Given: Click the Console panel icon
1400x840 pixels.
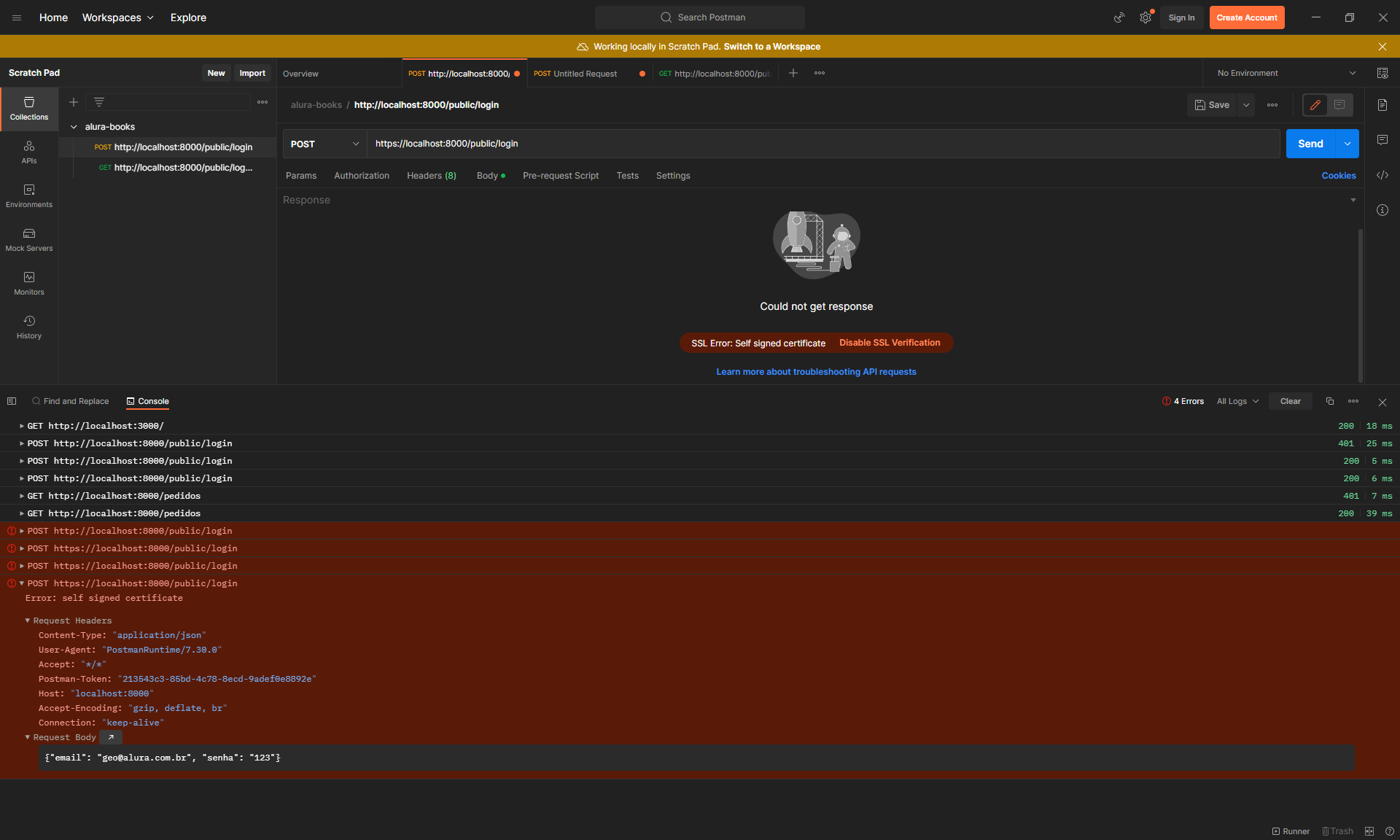Looking at the screenshot, I should [x=130, y=400].
